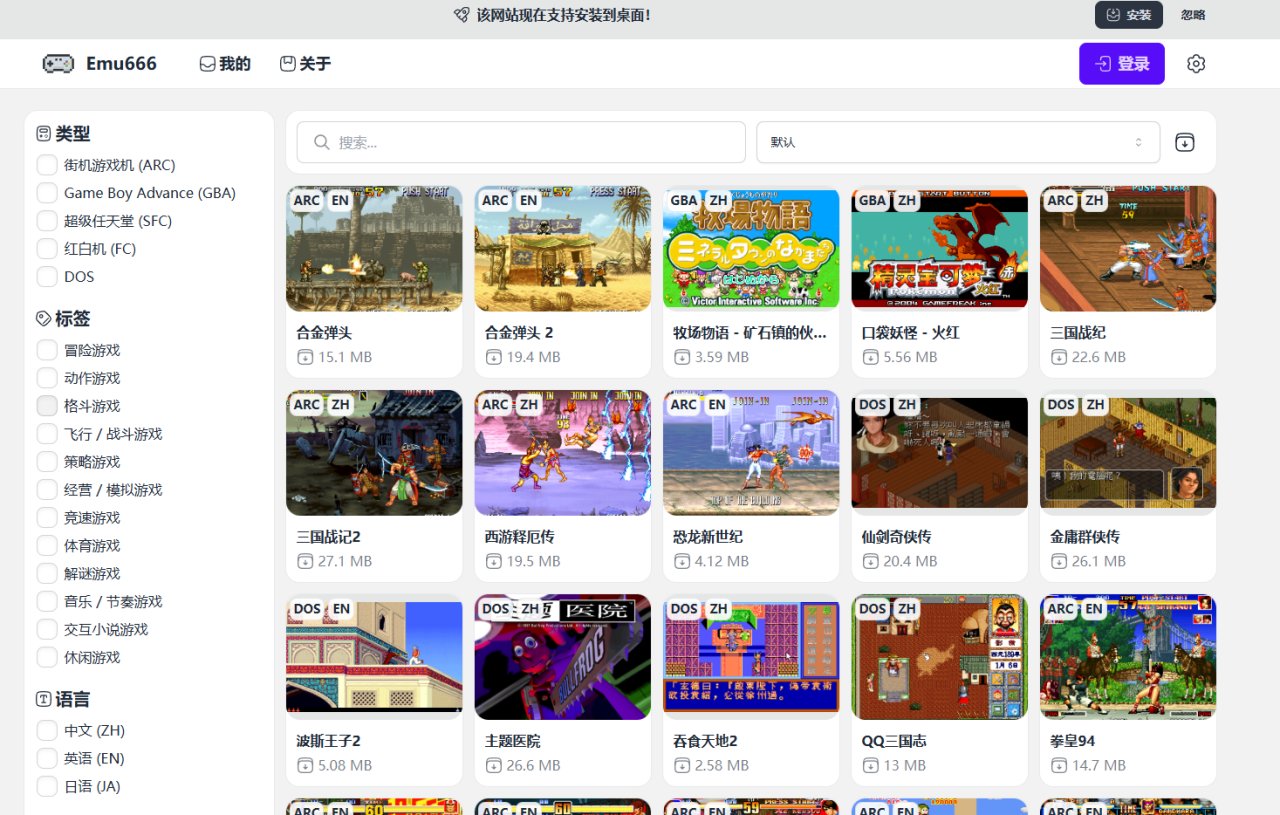Viewport: 1280px width, 815px height.
Task: Check the 冒险游戏 tag
Action: click(x=46, y=350)
